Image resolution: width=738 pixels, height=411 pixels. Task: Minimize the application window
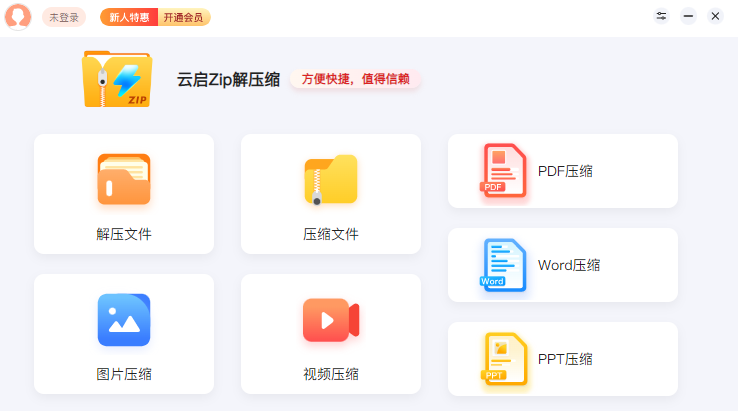688,16
